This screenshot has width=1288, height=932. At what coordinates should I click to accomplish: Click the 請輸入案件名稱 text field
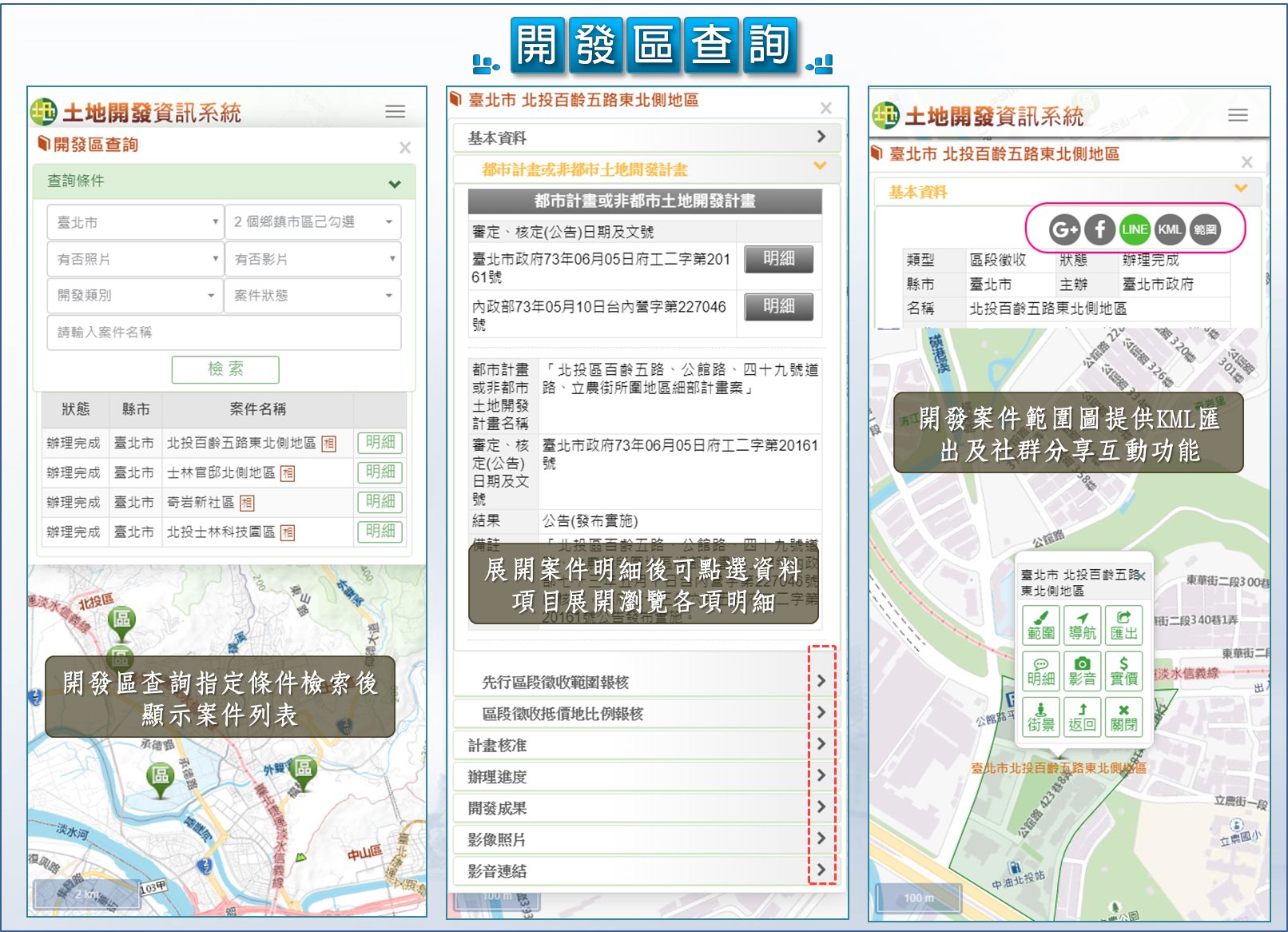(x=224, y=333)
